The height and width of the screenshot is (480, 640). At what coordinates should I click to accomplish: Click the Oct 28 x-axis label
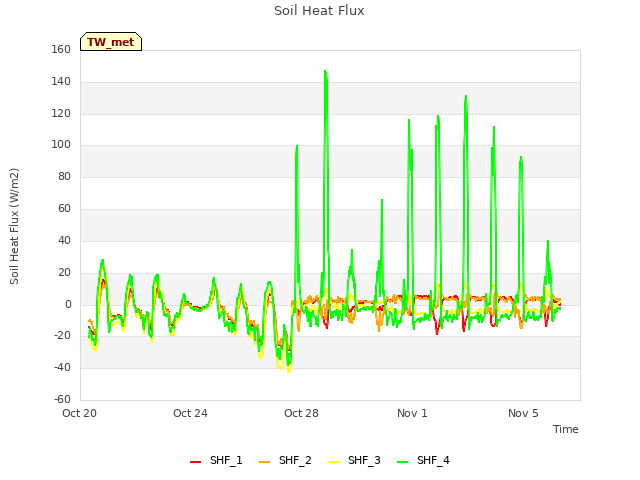[x=301, y=413]
